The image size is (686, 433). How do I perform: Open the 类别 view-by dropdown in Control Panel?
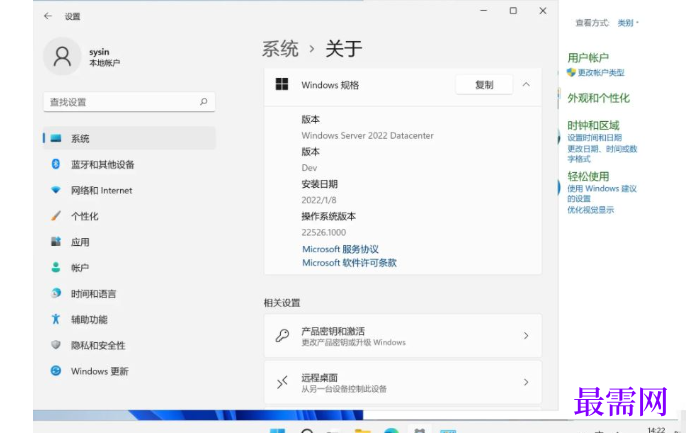coord(628,23)
